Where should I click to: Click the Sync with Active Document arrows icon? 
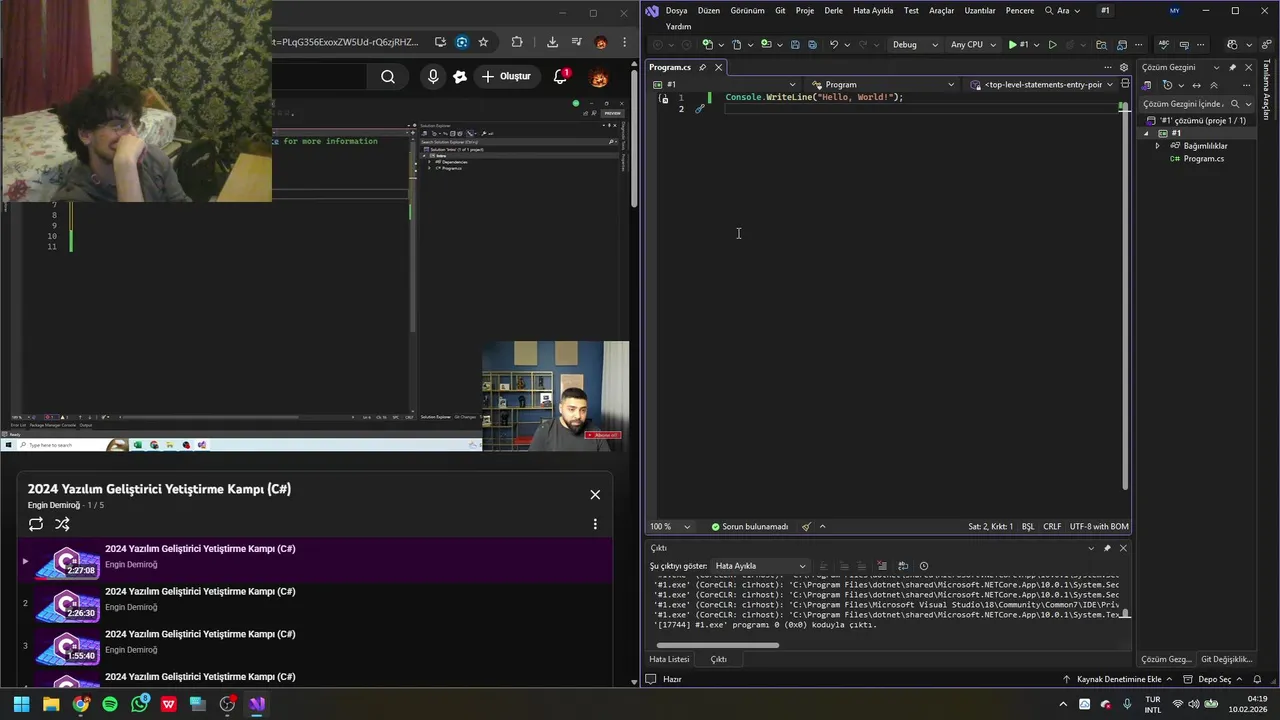[x=1197, y=86]
